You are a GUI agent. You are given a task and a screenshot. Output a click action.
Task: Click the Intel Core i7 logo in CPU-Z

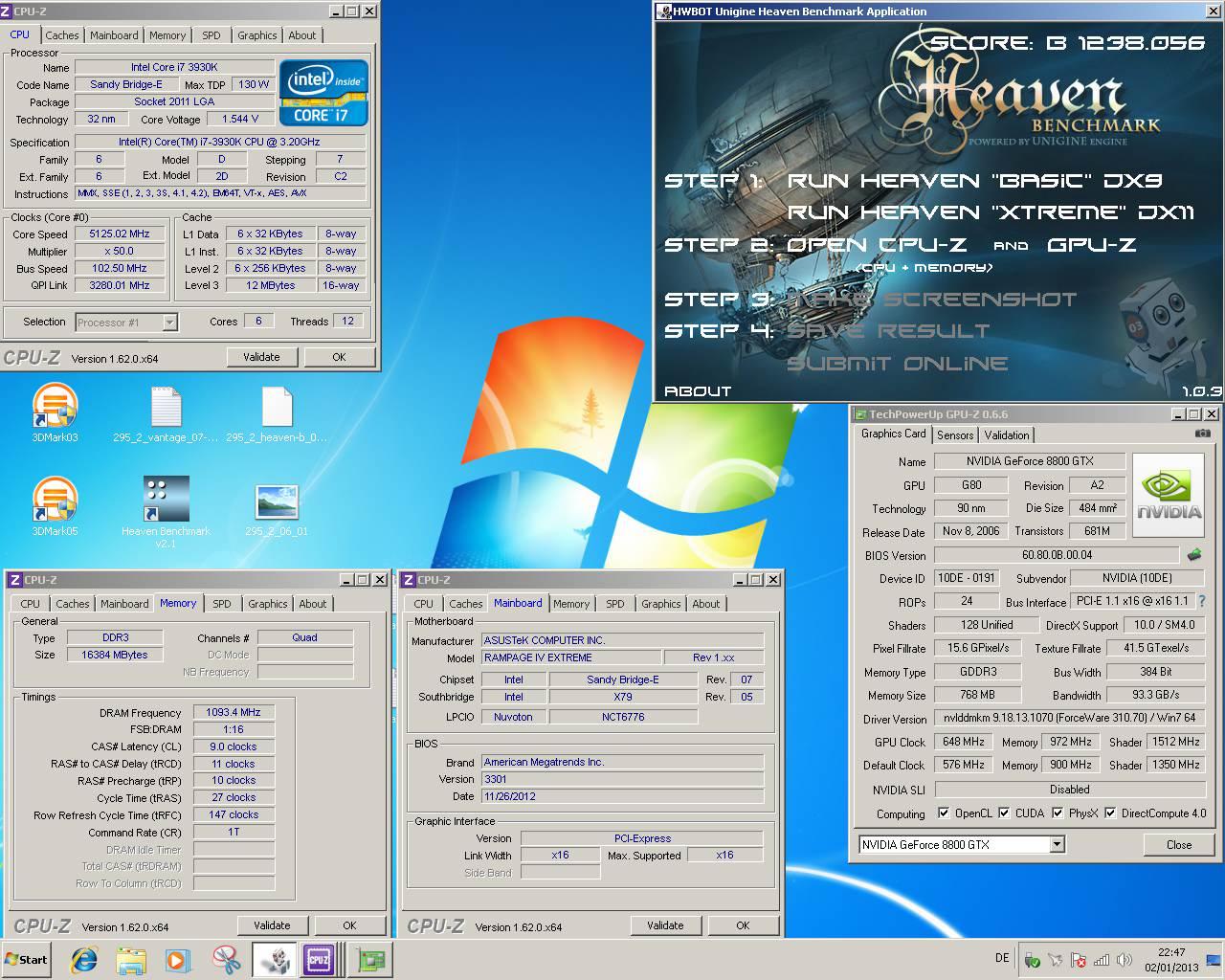[323, 93]
